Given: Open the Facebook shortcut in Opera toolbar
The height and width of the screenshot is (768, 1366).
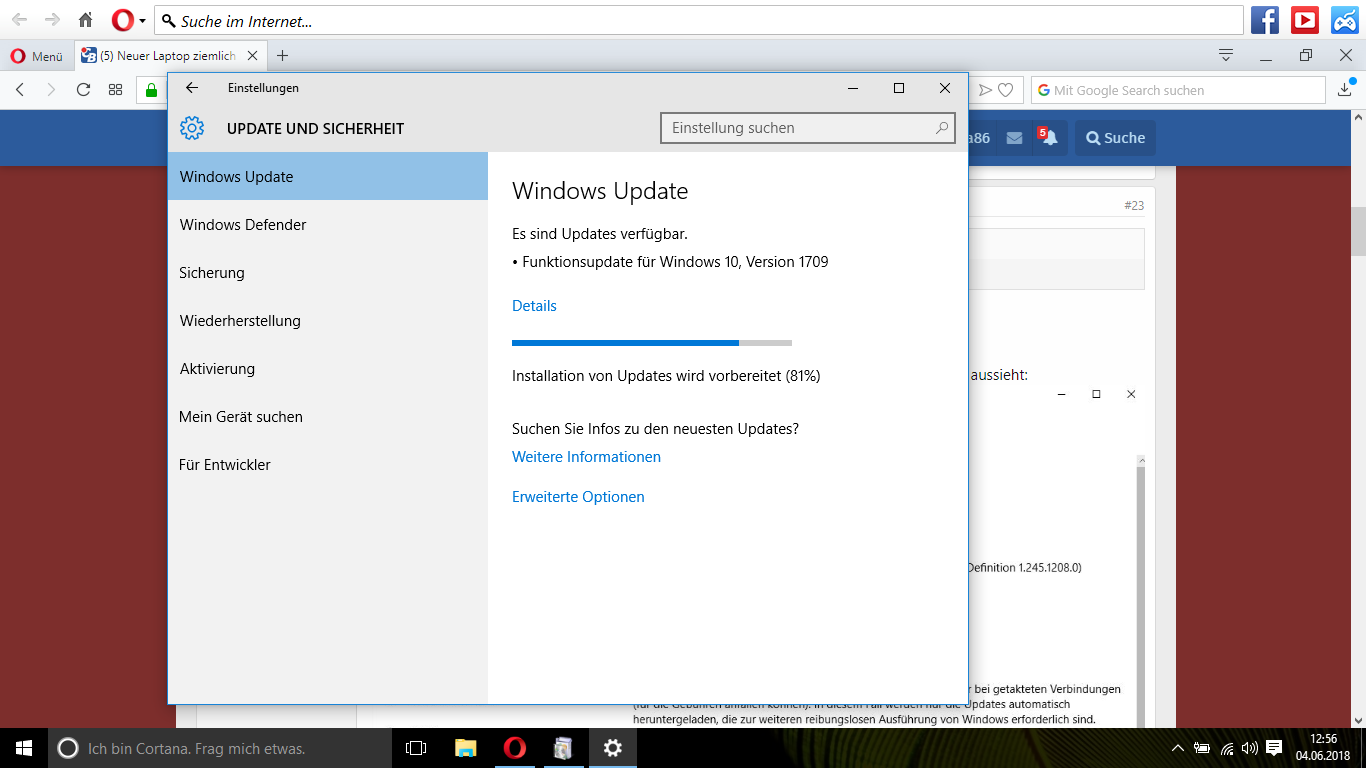Looking at the screenshot, I should coord(1265,20).
